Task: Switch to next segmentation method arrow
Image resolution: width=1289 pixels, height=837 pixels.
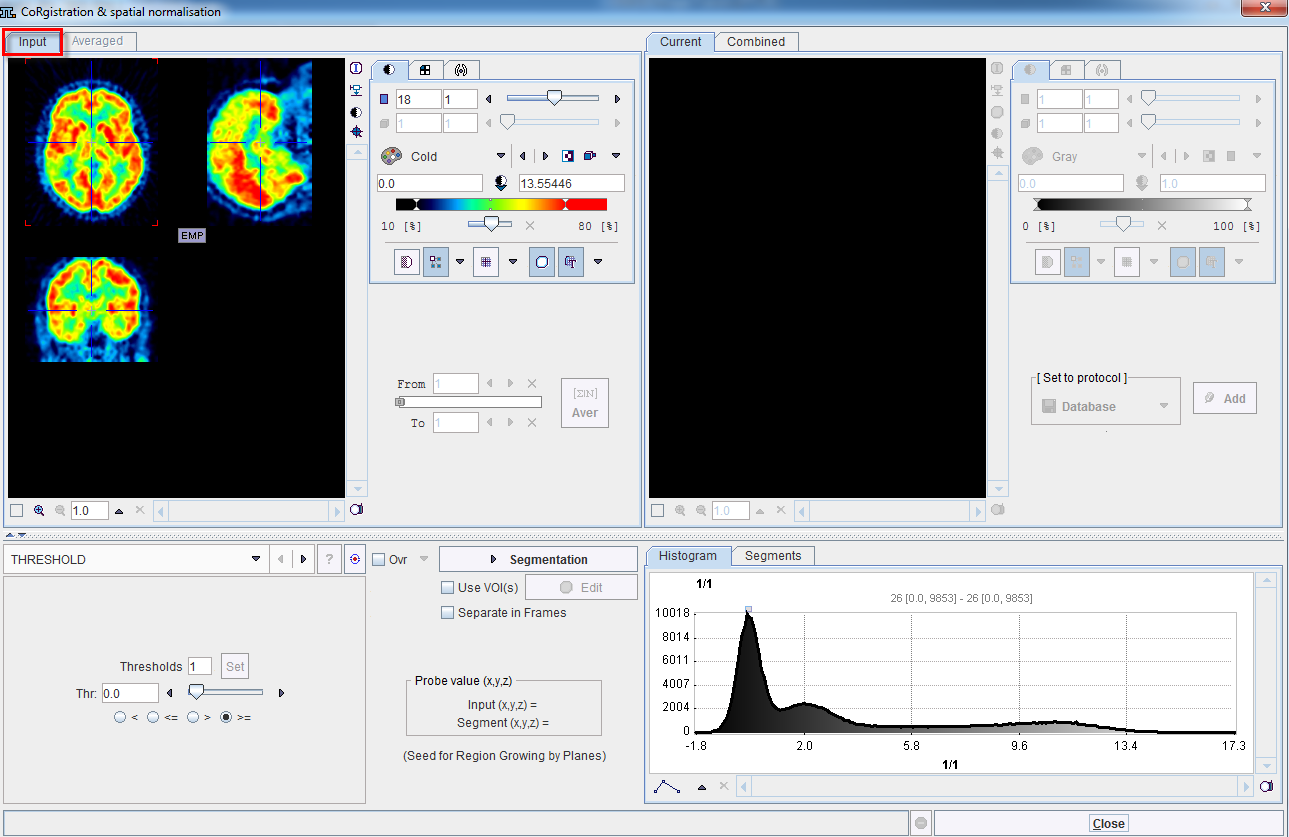Action: click(x=304, y=560)
